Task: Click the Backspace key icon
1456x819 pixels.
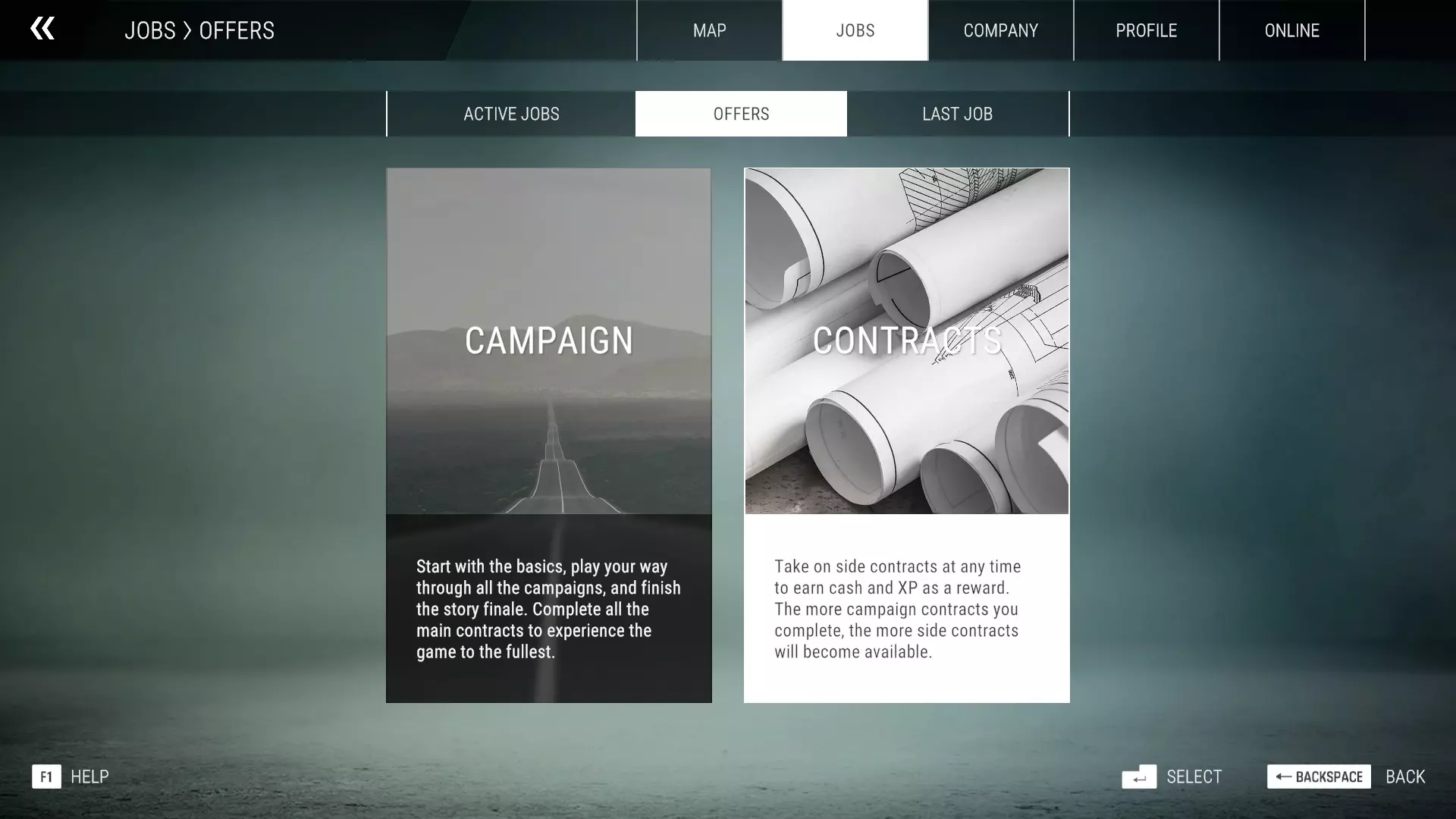Action: pyautogui.click(x=1318, y=777)
